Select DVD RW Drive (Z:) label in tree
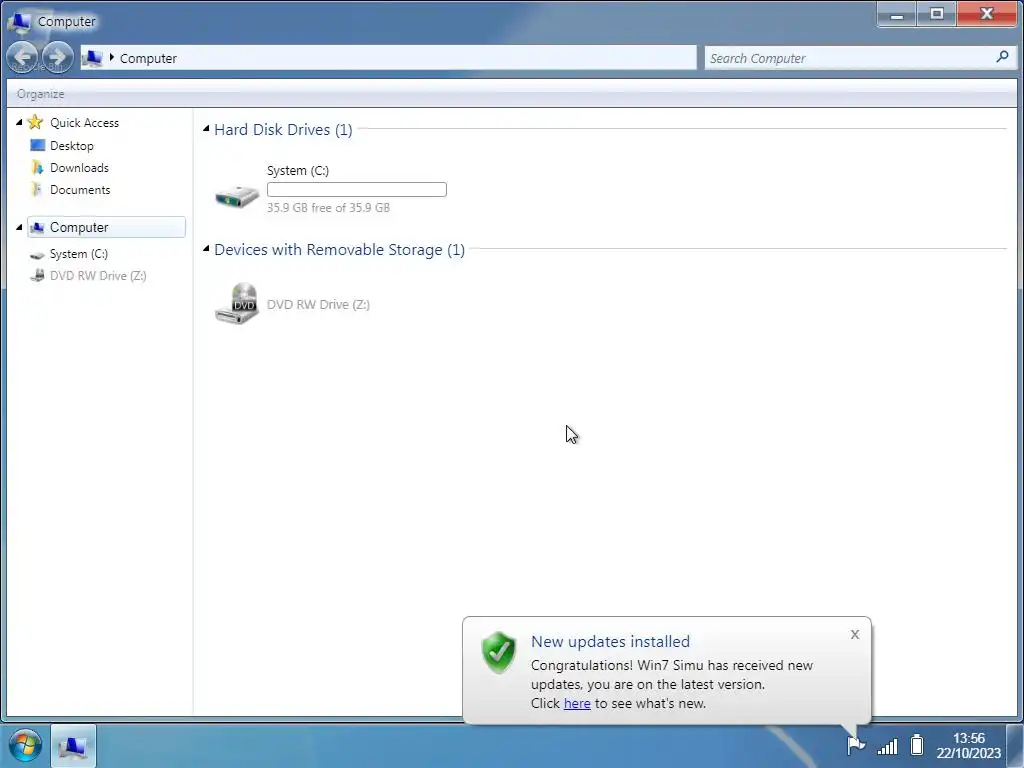Image resolution: width=1024 pixels, height=768 pixels. pyautogui.click(x=98, y=276)
